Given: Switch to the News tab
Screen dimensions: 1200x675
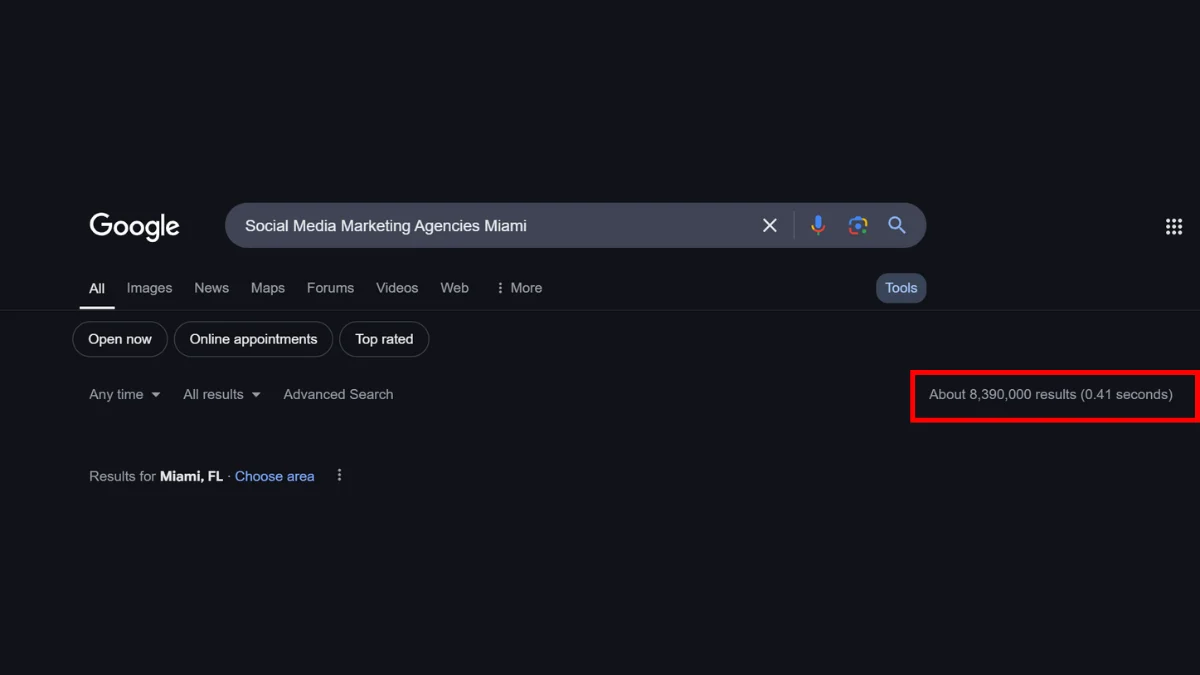Looking at the screenshot, I should 211,288.
